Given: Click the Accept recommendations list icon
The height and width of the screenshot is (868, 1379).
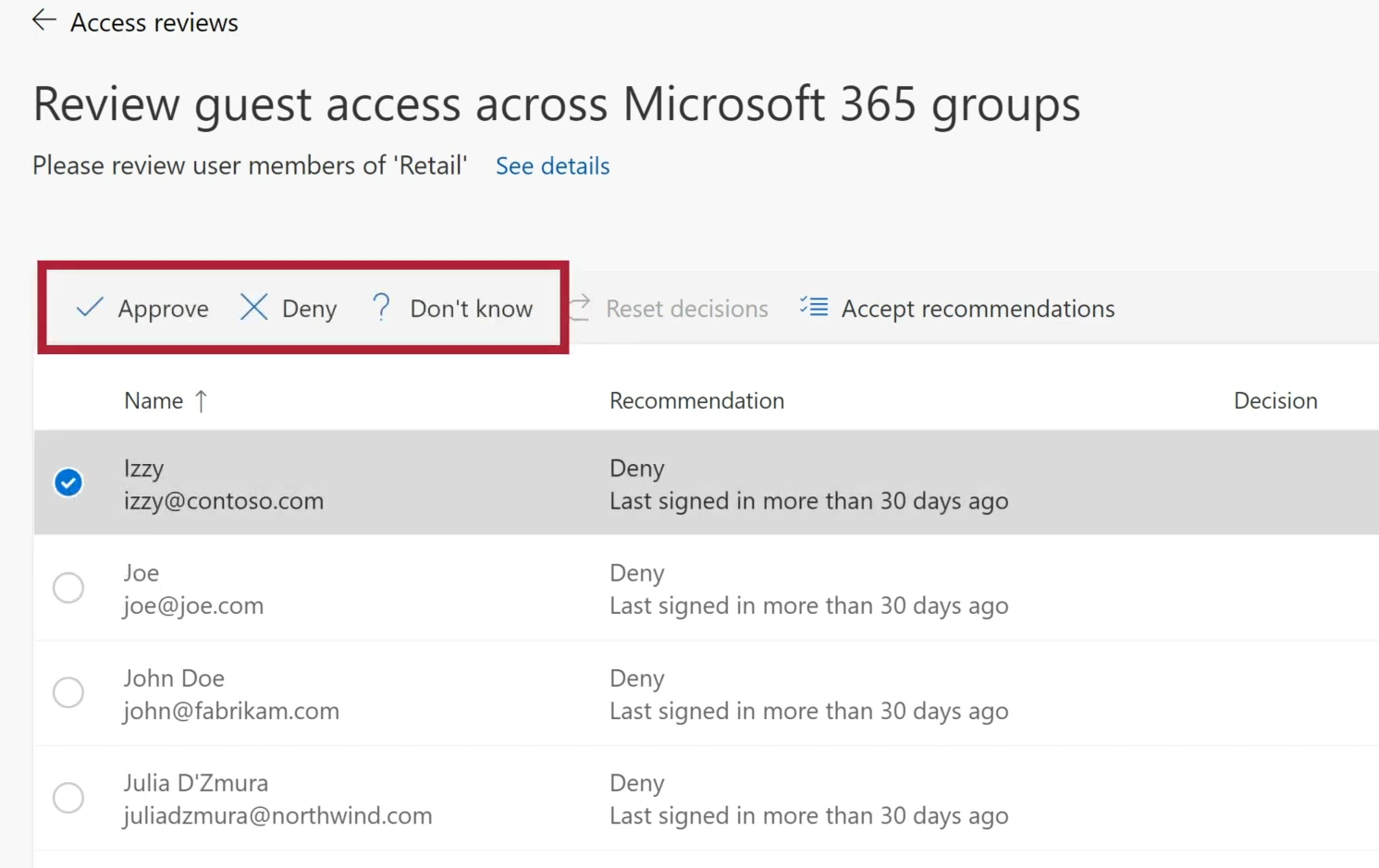Looking at the screenshot, I should point(814,307).
